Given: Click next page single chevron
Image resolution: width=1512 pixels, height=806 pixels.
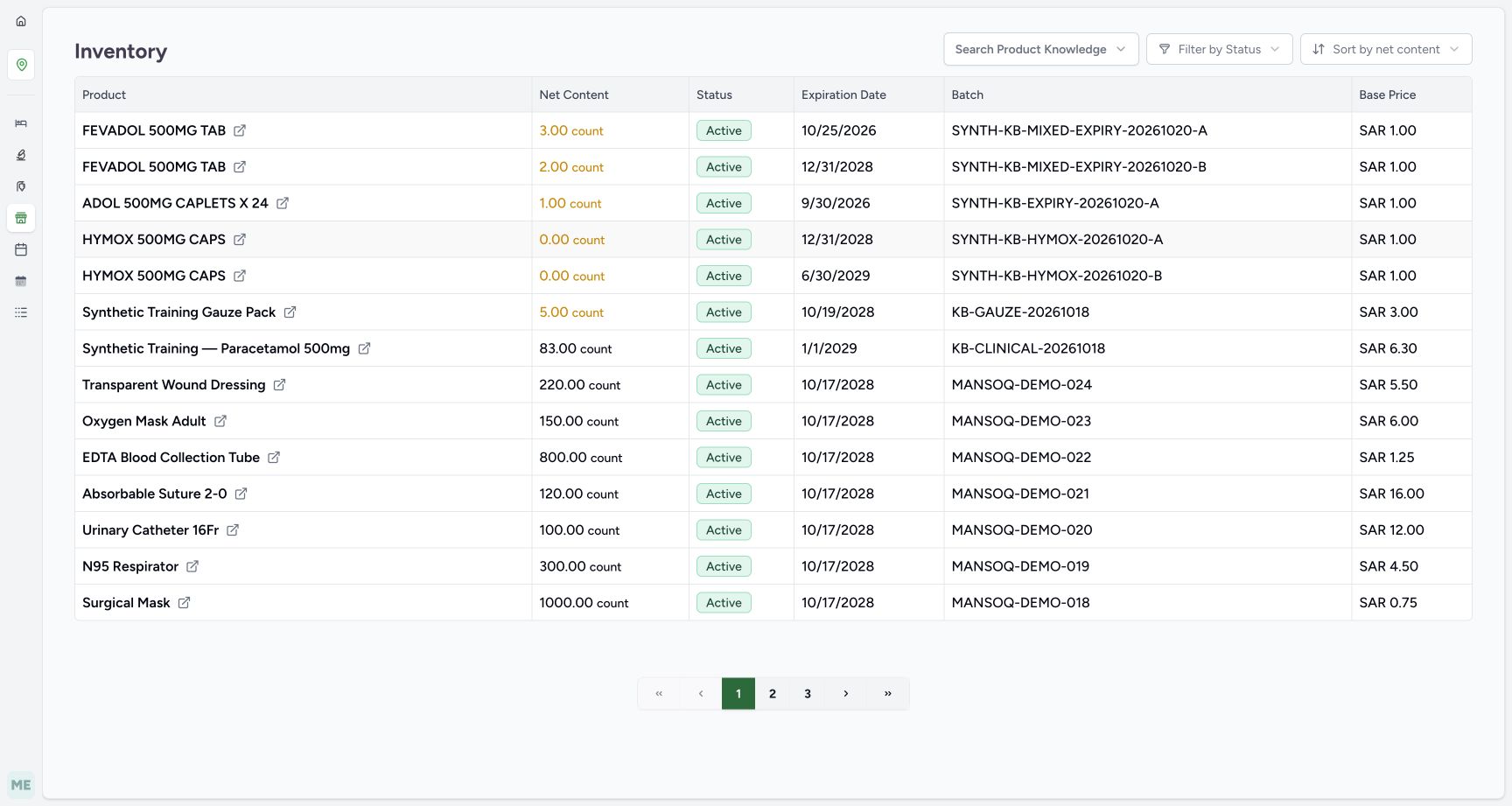Looking at the screenshot, I should pos(846,693).
